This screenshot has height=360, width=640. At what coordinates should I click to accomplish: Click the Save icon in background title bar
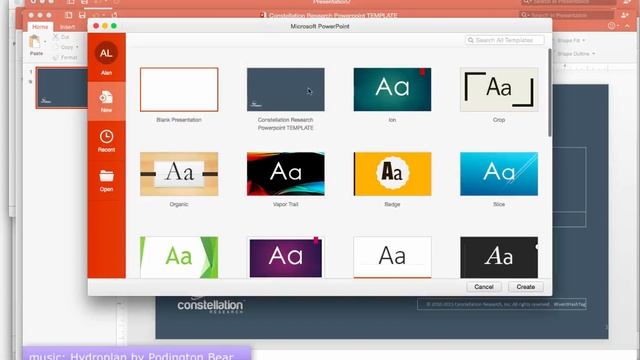(82, 16)
